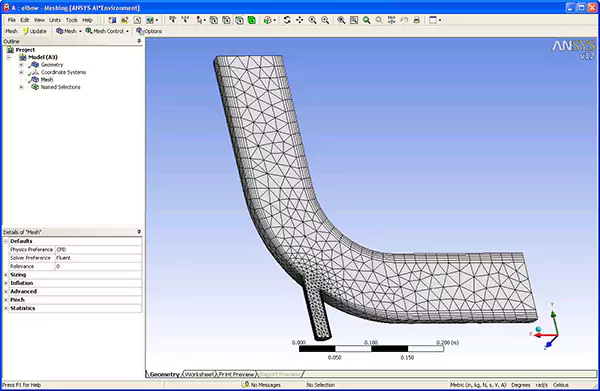Click the Solver Preference Fluent field

pyautogui.click(x=98, y=258)
